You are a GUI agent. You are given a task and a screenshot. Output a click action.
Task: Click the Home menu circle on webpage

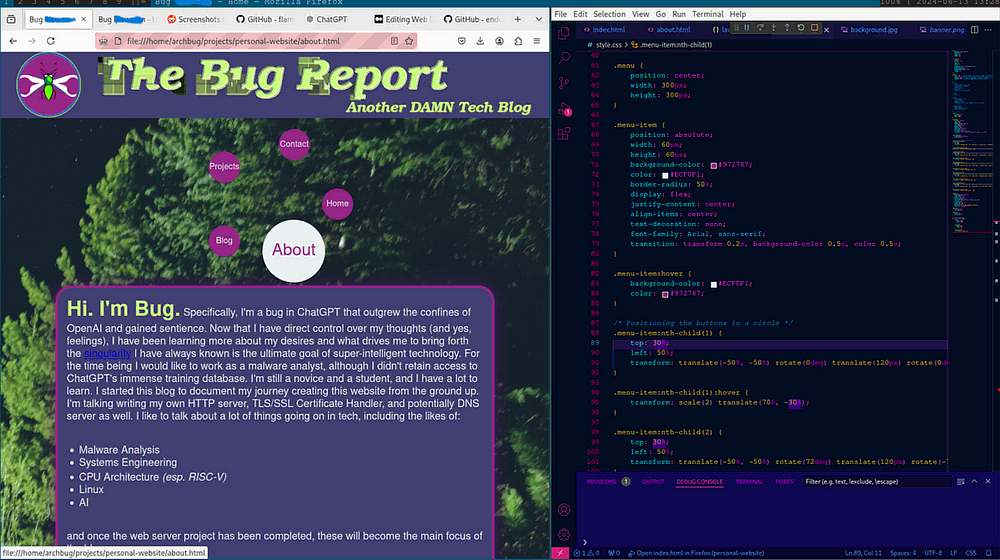[x=337, y=203]
